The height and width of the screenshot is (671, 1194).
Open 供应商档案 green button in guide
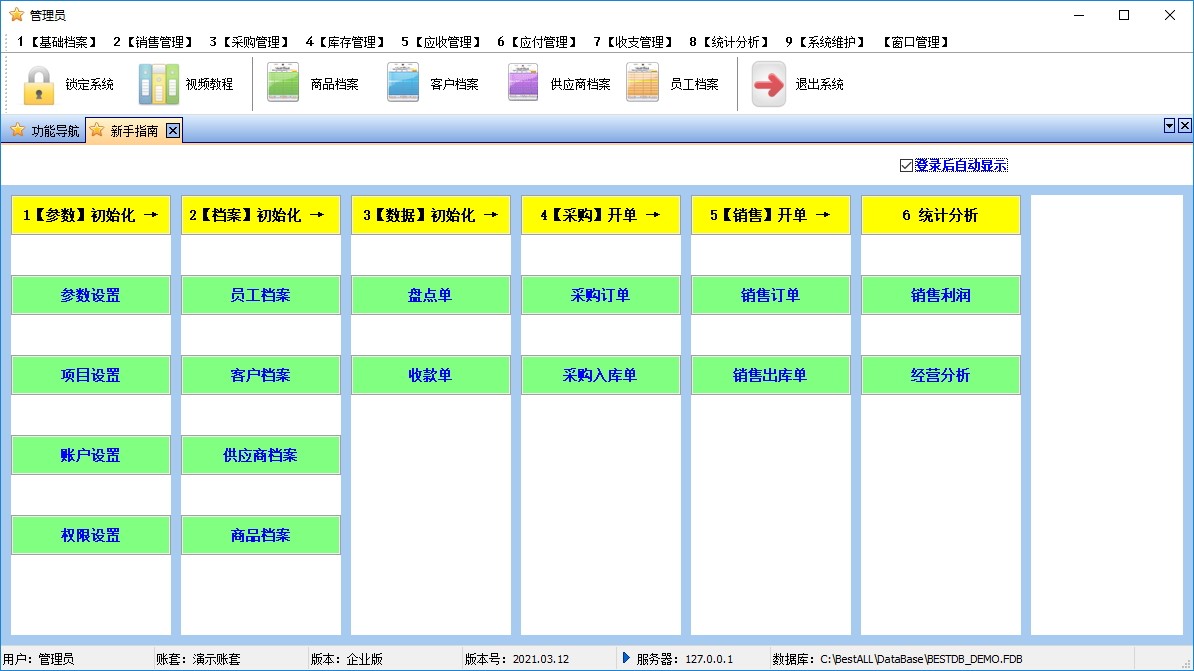[260, 455]
